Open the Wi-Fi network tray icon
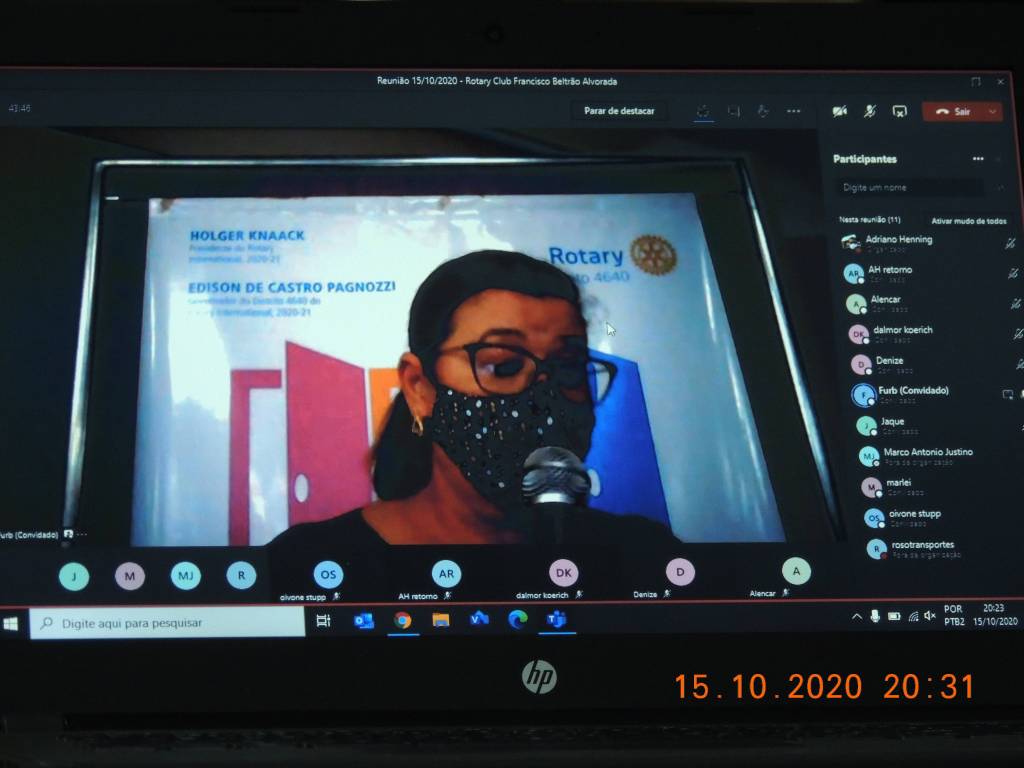Screen dimensions: 1024x768 click(x=913, y=616)
